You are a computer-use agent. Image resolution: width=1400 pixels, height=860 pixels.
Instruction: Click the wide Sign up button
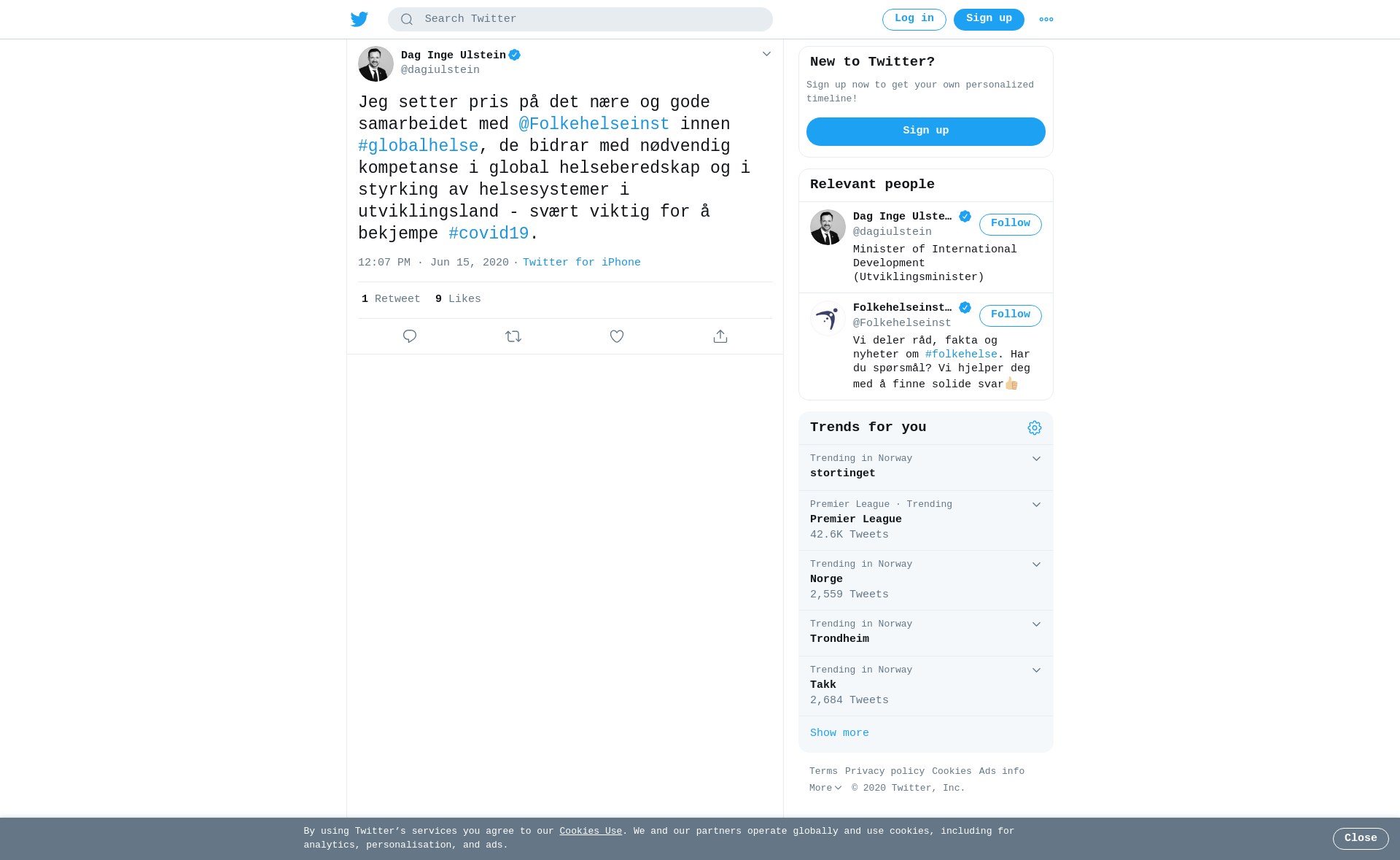[926, 131]
